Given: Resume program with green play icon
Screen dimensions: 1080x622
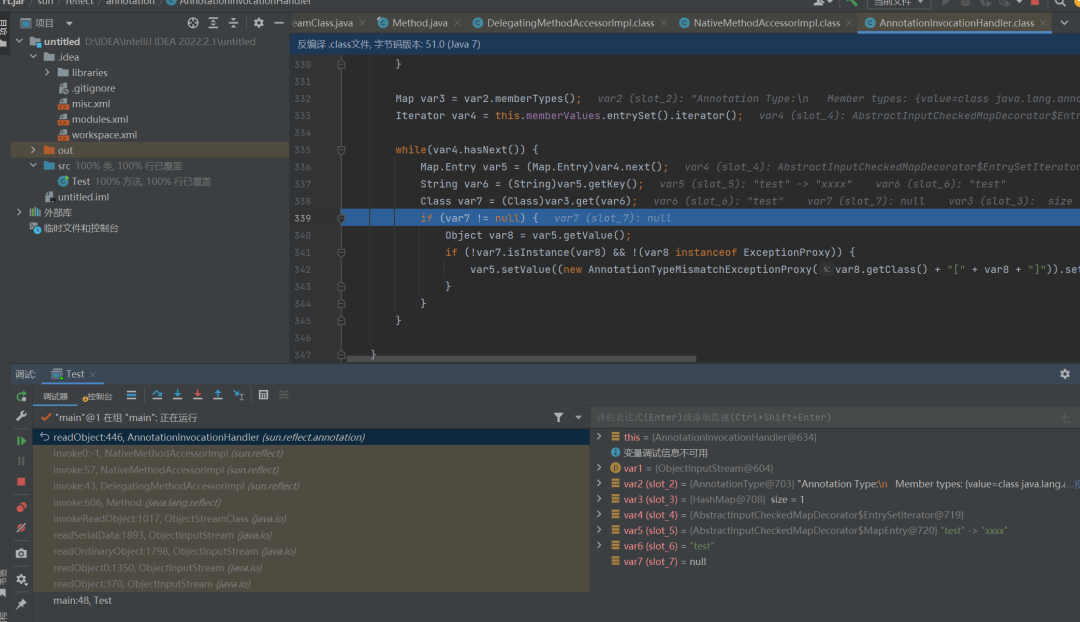Looking at the screenshot, I should click(x=21, y=441).
